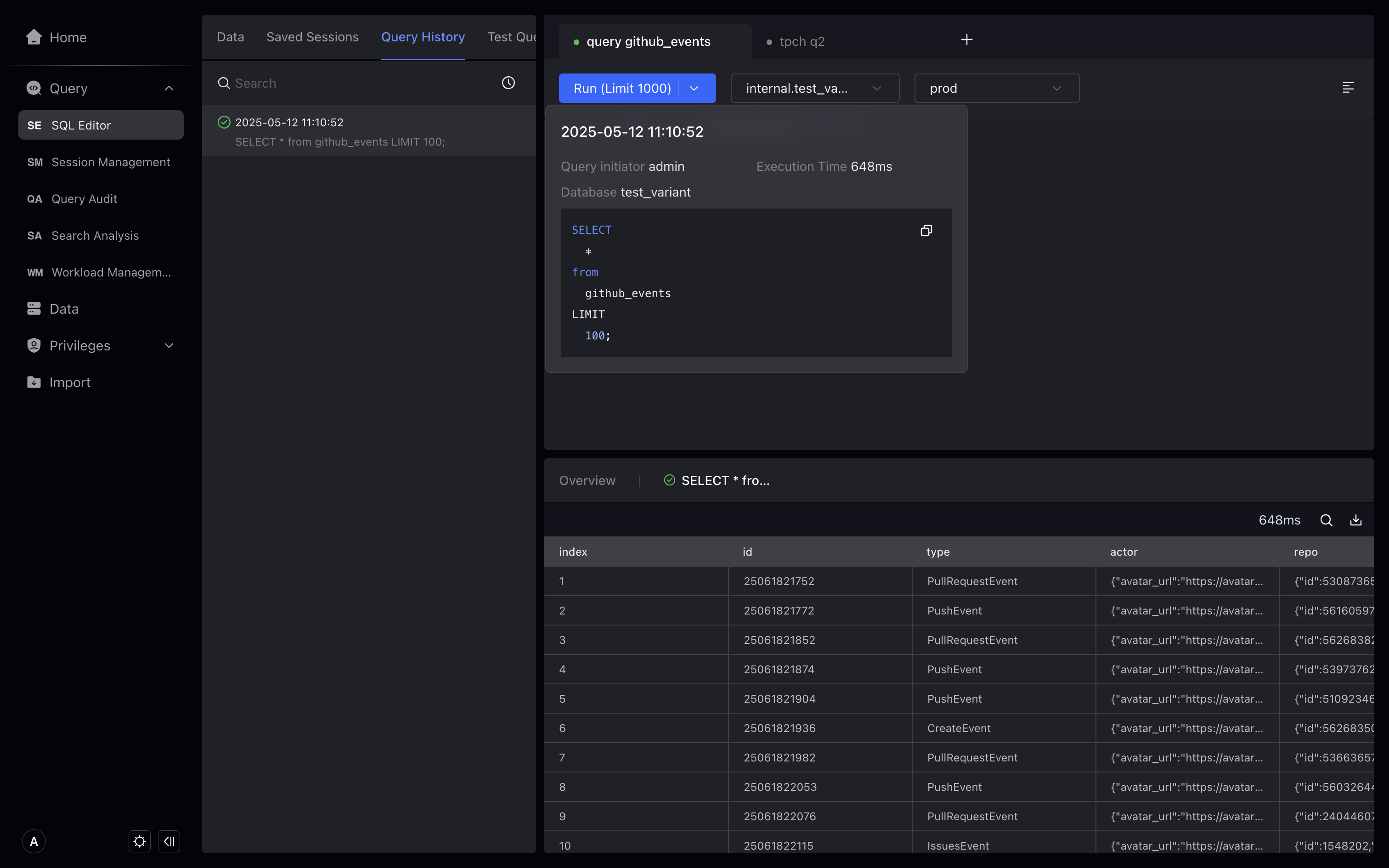This screenshot has width=1389, height=868.
Task: Click the format SQL icon
Action: [1348, 87]
